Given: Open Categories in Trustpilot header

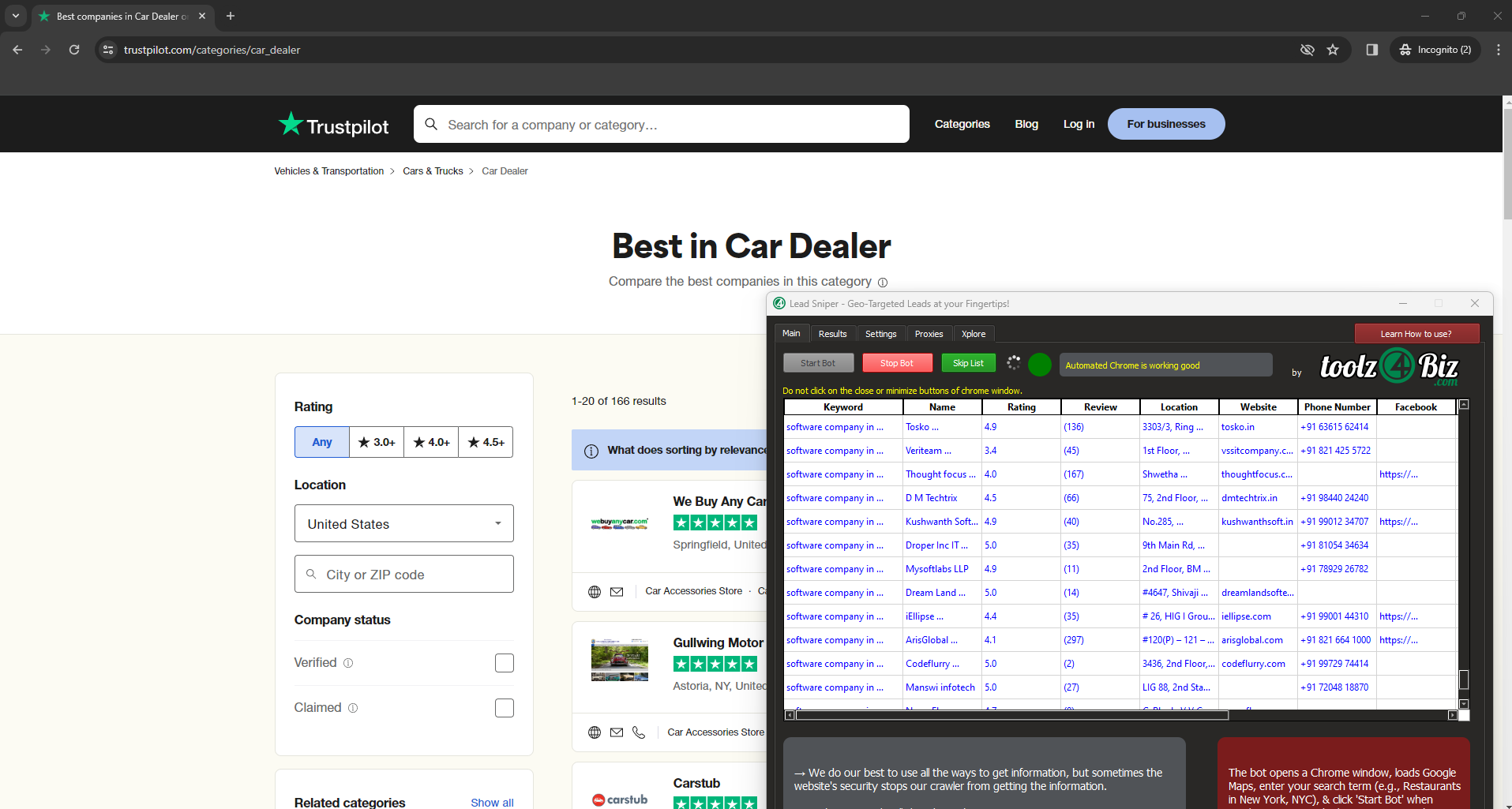Looking at the screenshot, I should (x=962, y=124).
